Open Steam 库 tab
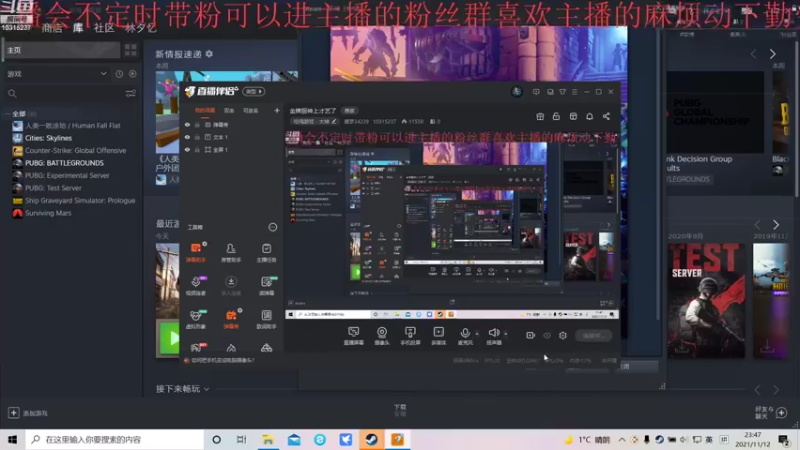The image size is (800, 450). pyautogui.click(x=78, y=28)
